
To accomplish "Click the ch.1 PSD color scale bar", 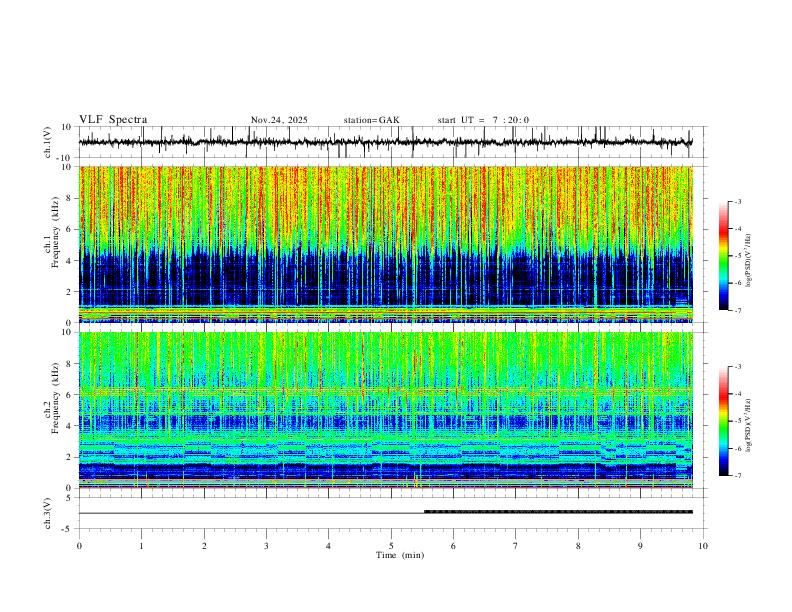I will pos(723,256).
